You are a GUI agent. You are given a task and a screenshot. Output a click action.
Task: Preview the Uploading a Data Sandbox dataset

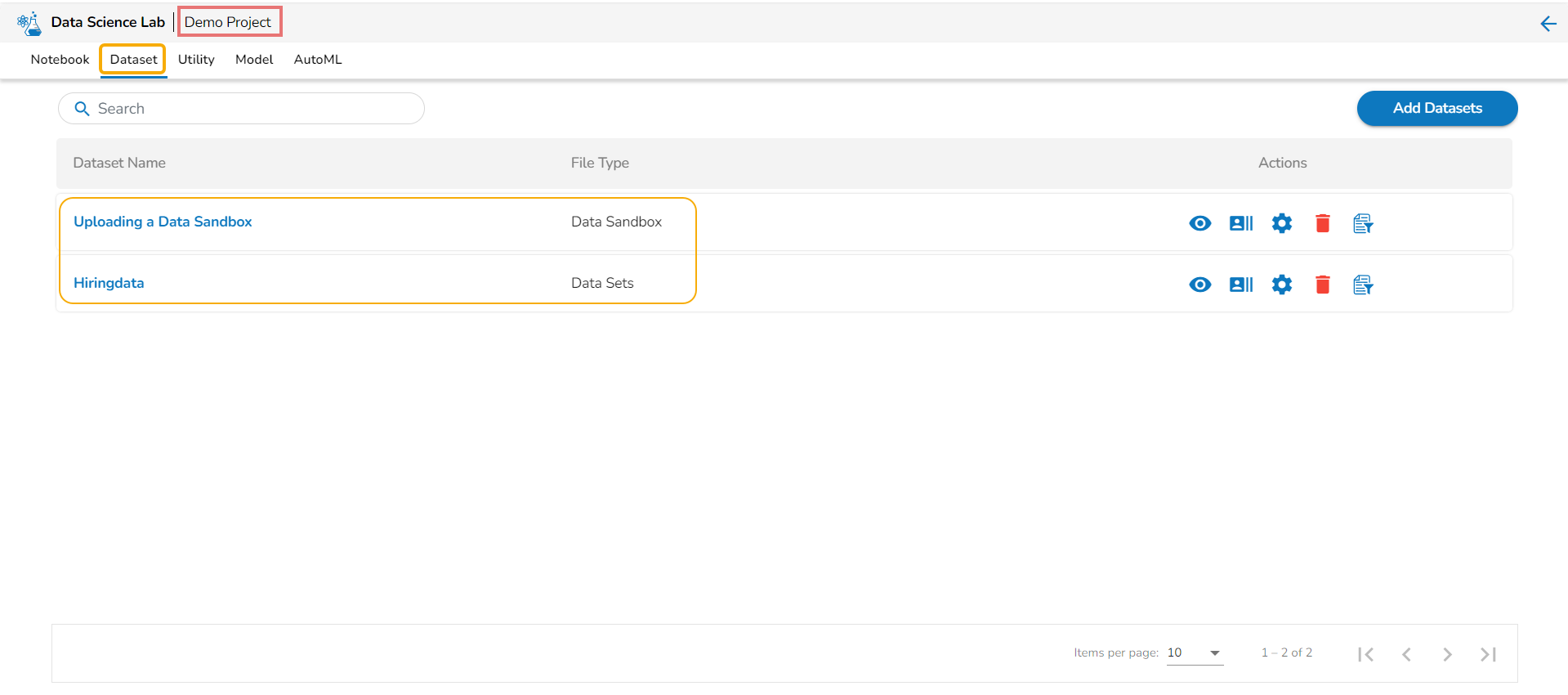click(x=1199, y=223)
